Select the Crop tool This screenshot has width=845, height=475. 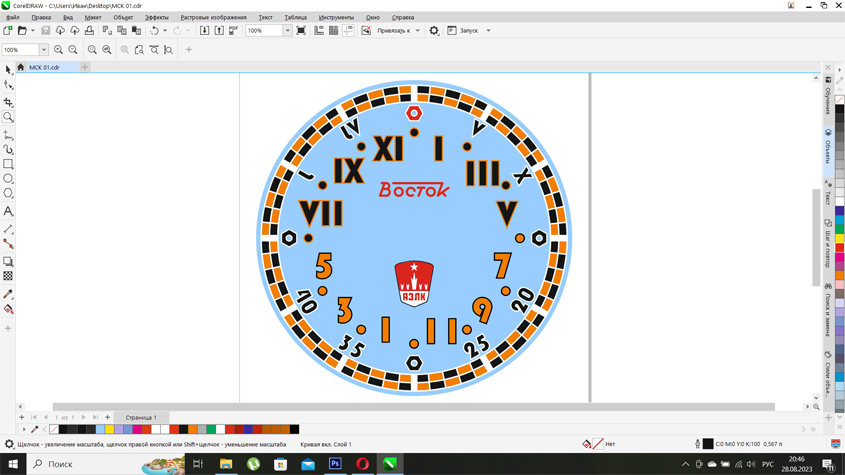pyautogui.click(x=8, y=102)
